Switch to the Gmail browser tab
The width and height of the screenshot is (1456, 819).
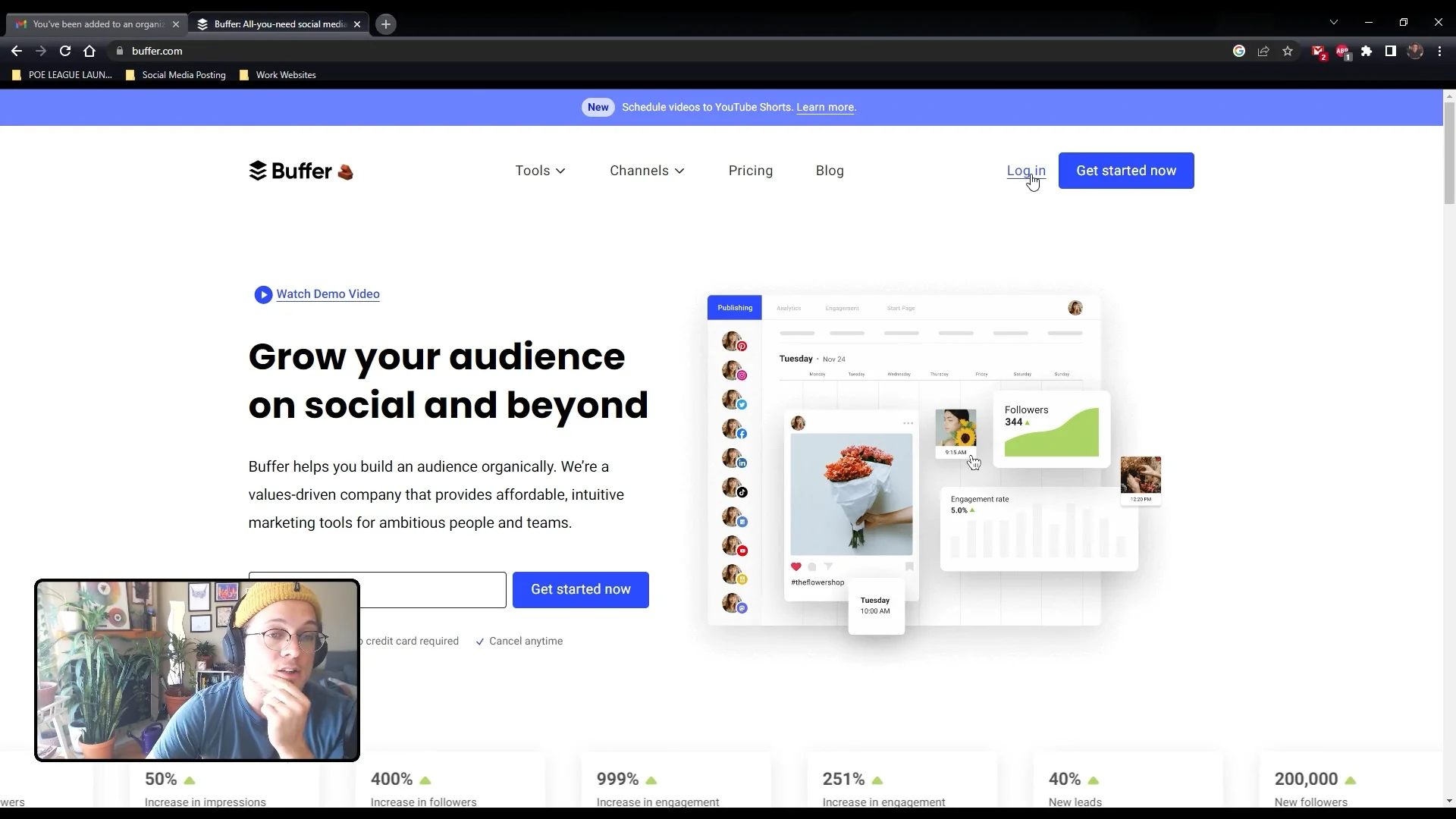tap(97, 24)
